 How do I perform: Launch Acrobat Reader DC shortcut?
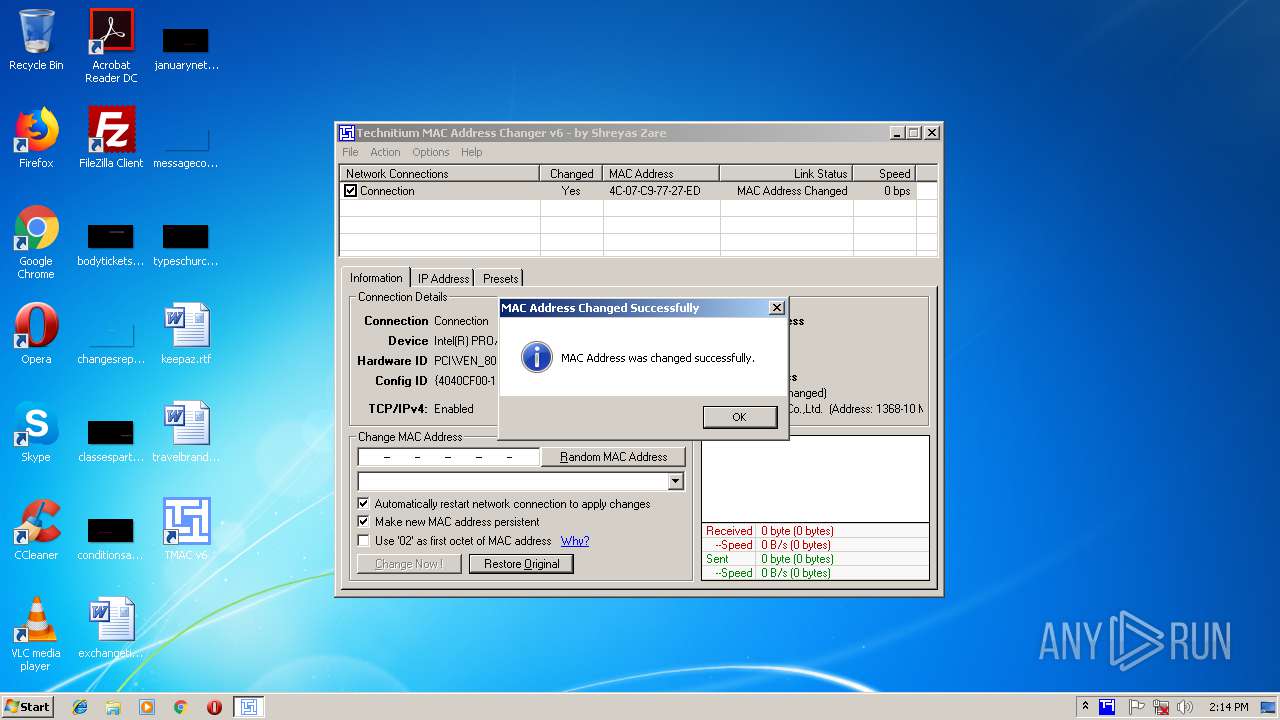pyautogui.click(x=111, y=46)
